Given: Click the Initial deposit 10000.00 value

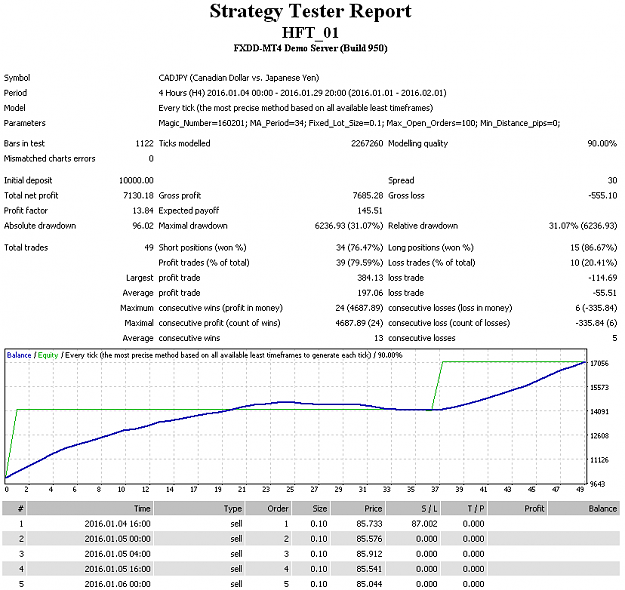Looking at the screenshot, I should coord(136,181).
